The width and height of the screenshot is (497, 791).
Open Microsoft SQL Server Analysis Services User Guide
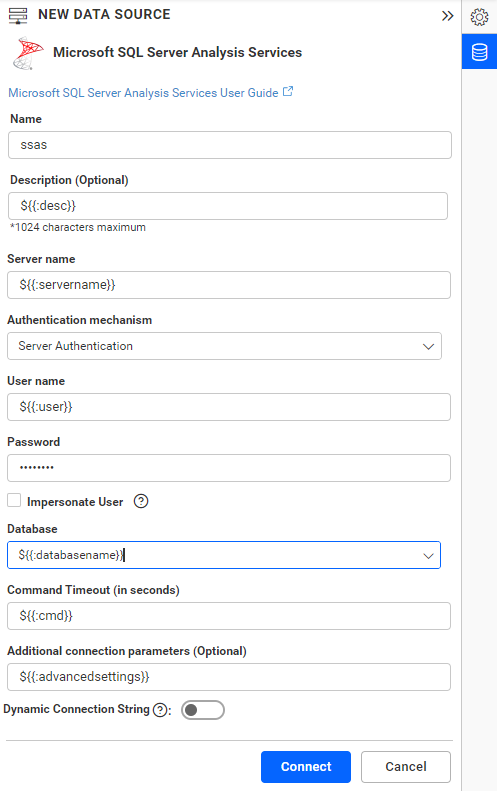tap(143, 93)
